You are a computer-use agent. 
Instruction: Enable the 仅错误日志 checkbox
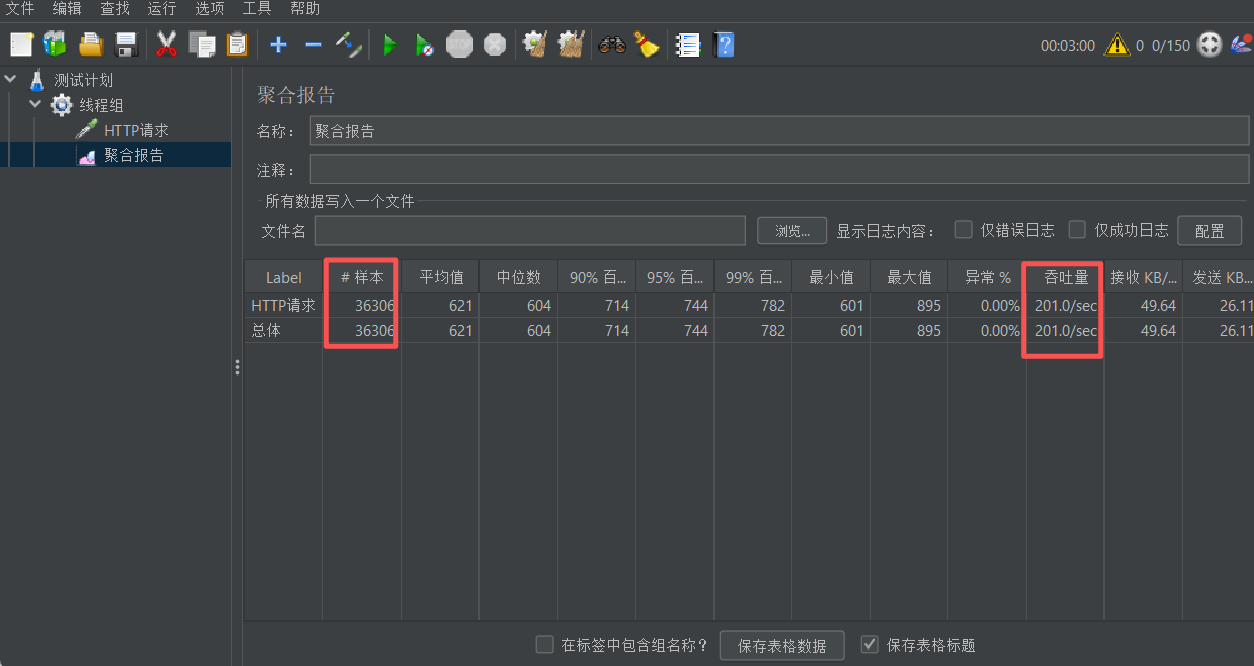tap(963, 229)
